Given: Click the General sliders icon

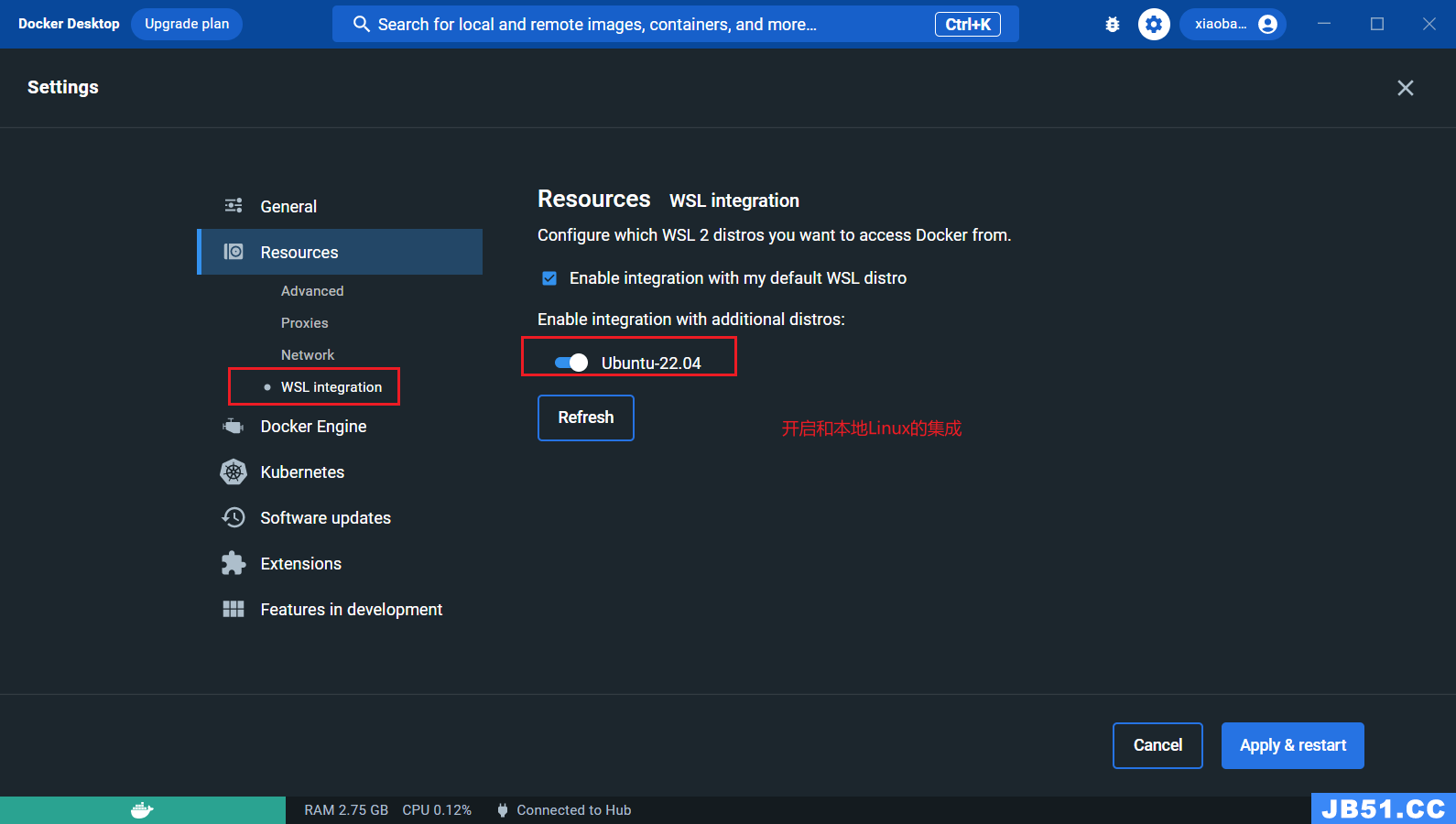Looking at the screenshot, I should [234, 206].
